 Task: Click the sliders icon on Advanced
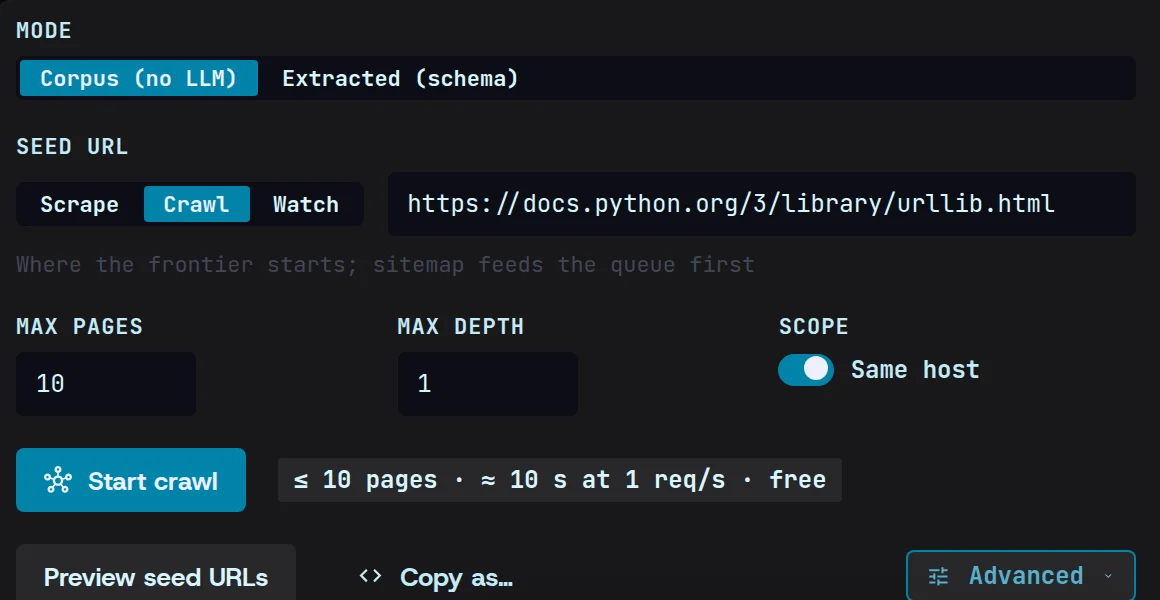point(938,576)
